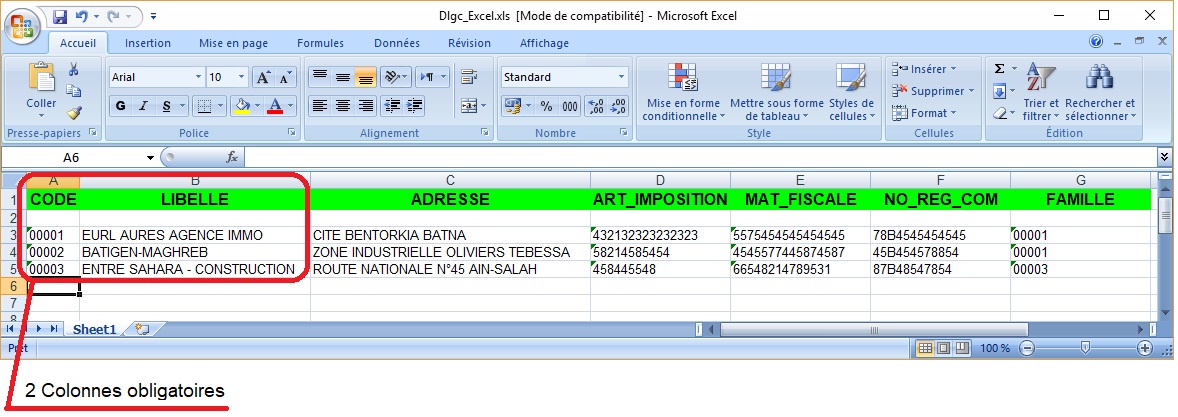Select the Format Painter brush icon
1178x417 pixels.
[x=73, y=112]
